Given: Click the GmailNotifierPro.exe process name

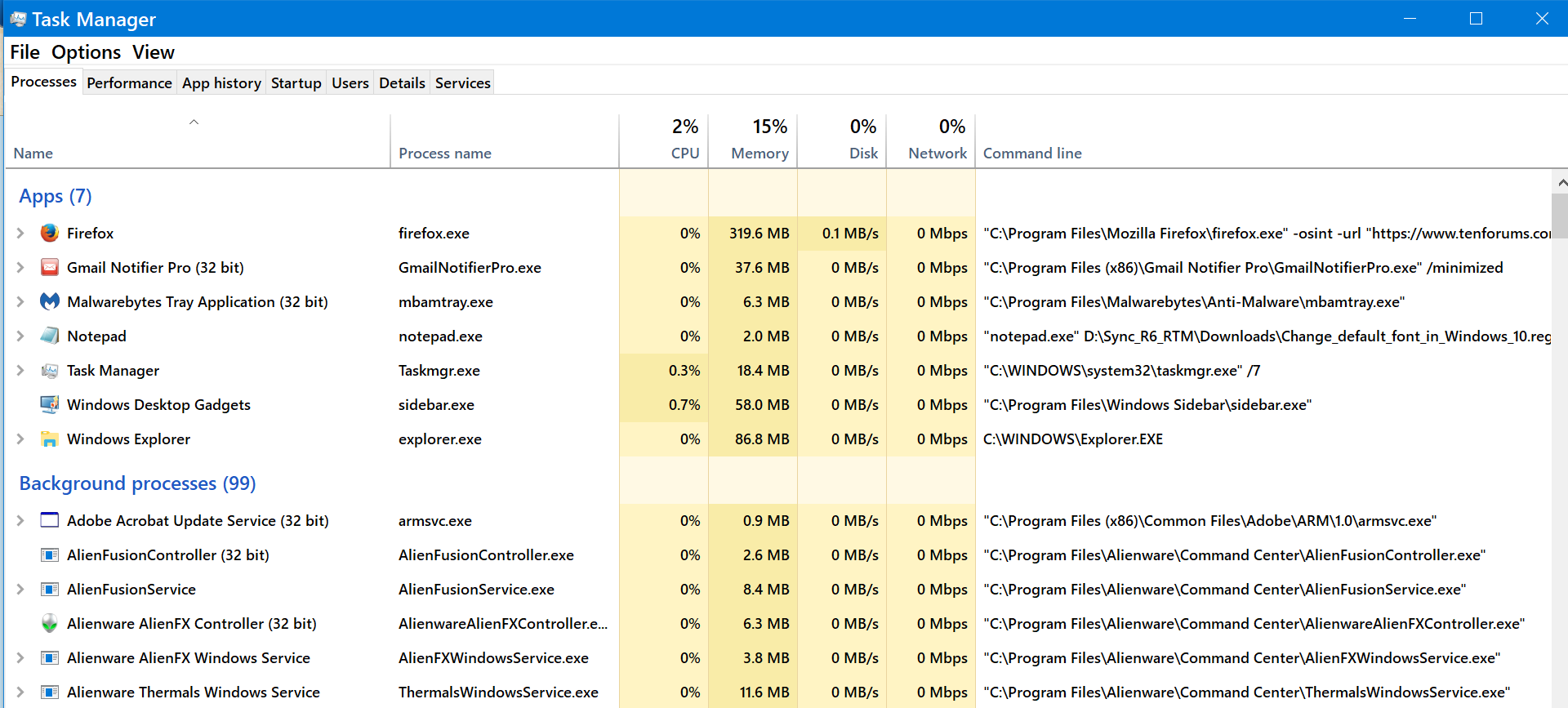Looking at the screenshot, I should [470, 268].
